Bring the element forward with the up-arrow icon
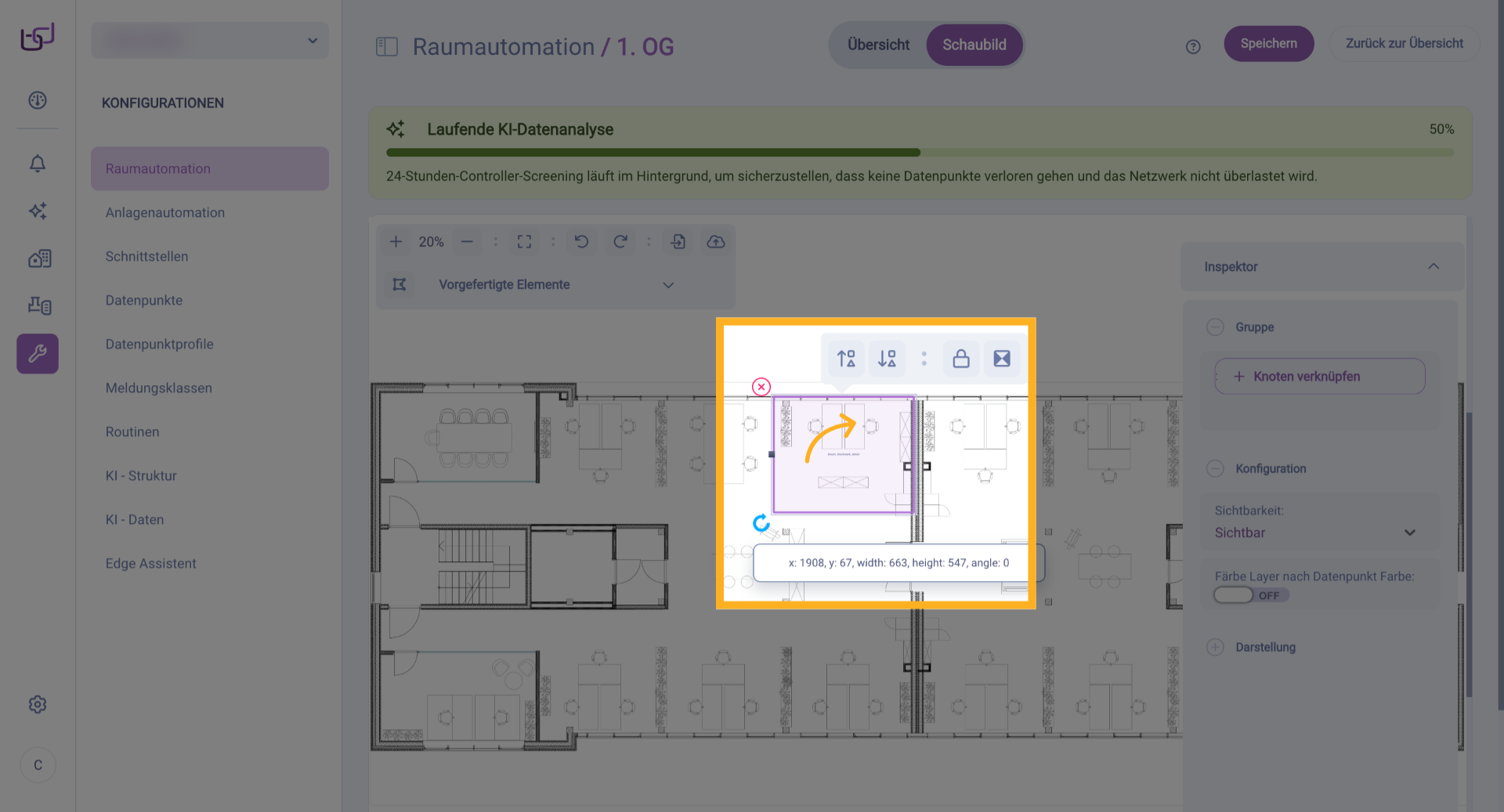This screenshot has height=812, width=1504. (846, 359)
